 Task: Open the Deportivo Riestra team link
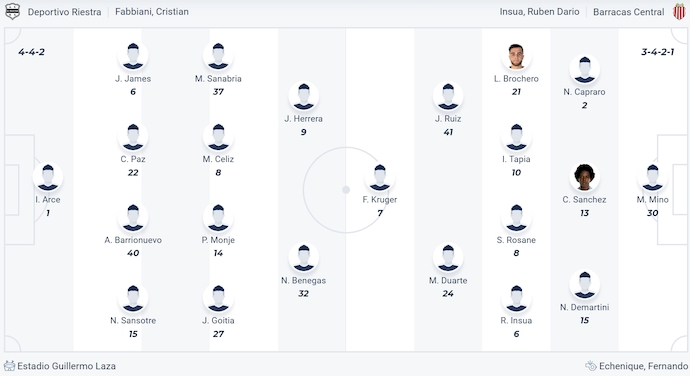[x=64, y=12]
